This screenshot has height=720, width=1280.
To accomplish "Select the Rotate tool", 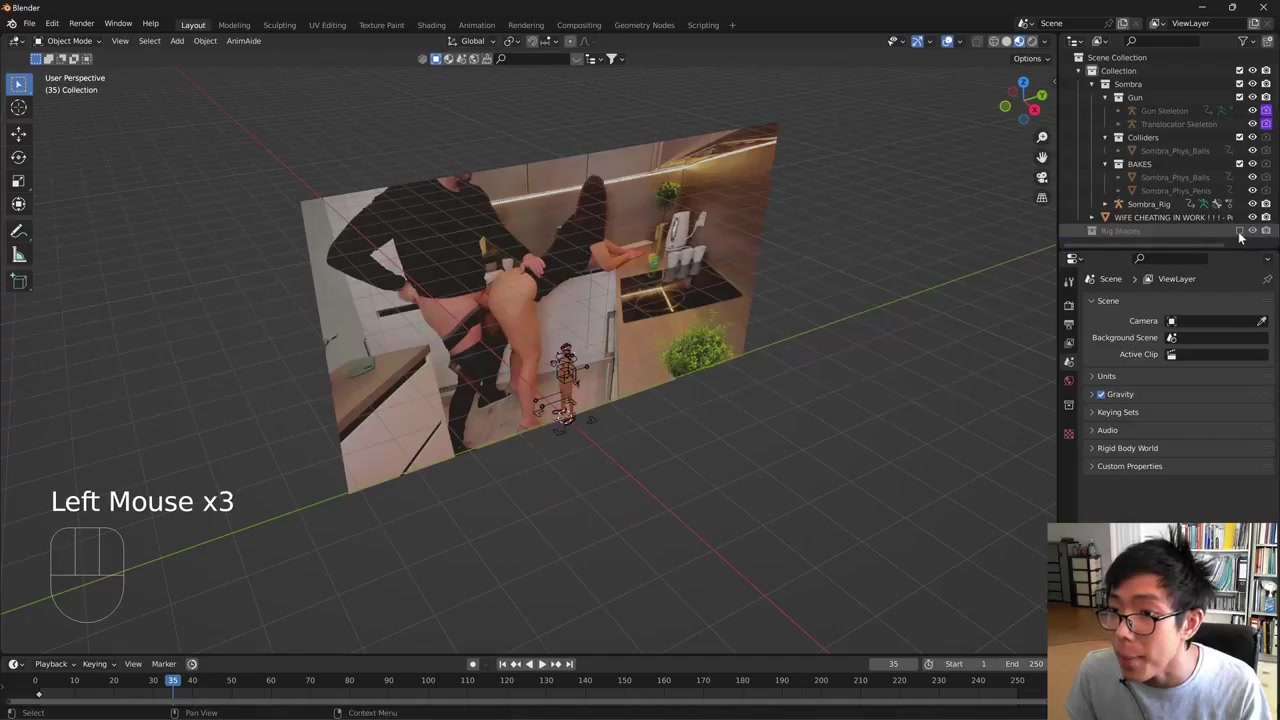I will tap(18, 157).
